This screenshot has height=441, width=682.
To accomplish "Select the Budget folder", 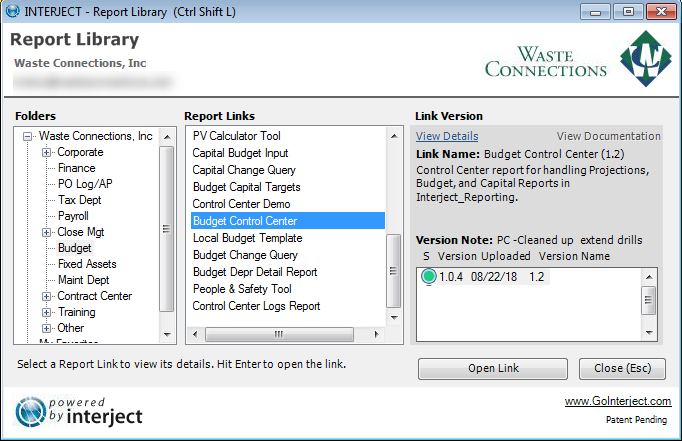I will coord(75,248).
